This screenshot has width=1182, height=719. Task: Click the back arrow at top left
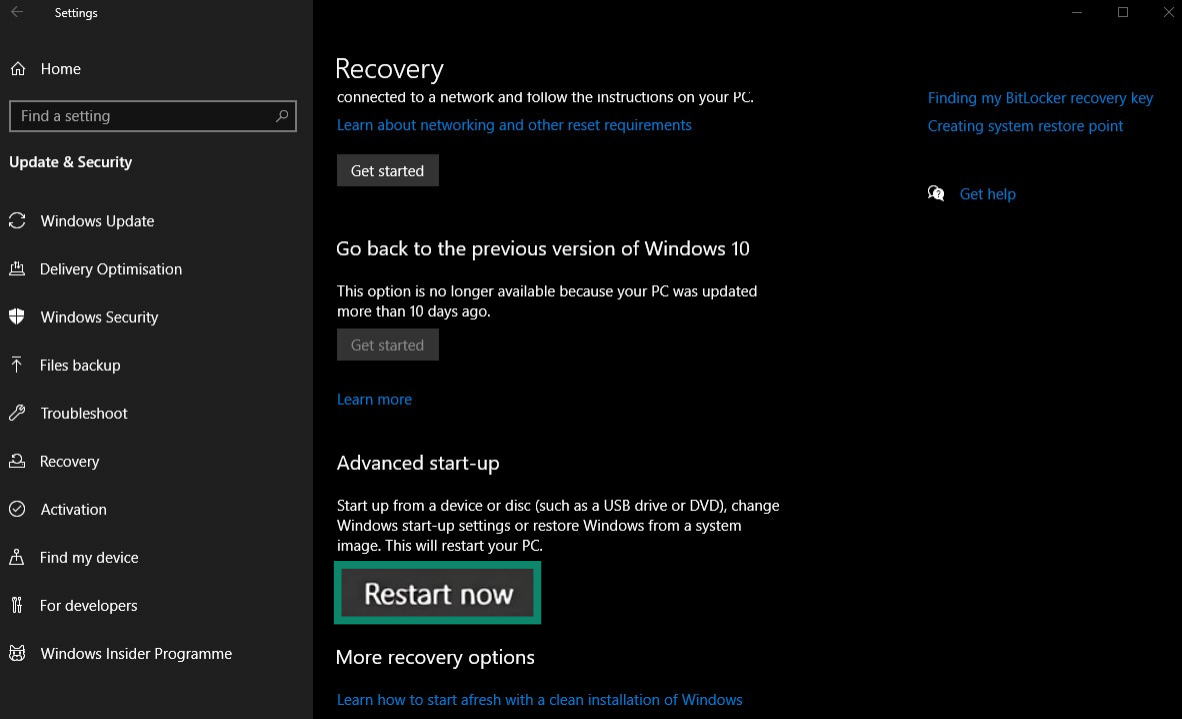tap(14, 12)
